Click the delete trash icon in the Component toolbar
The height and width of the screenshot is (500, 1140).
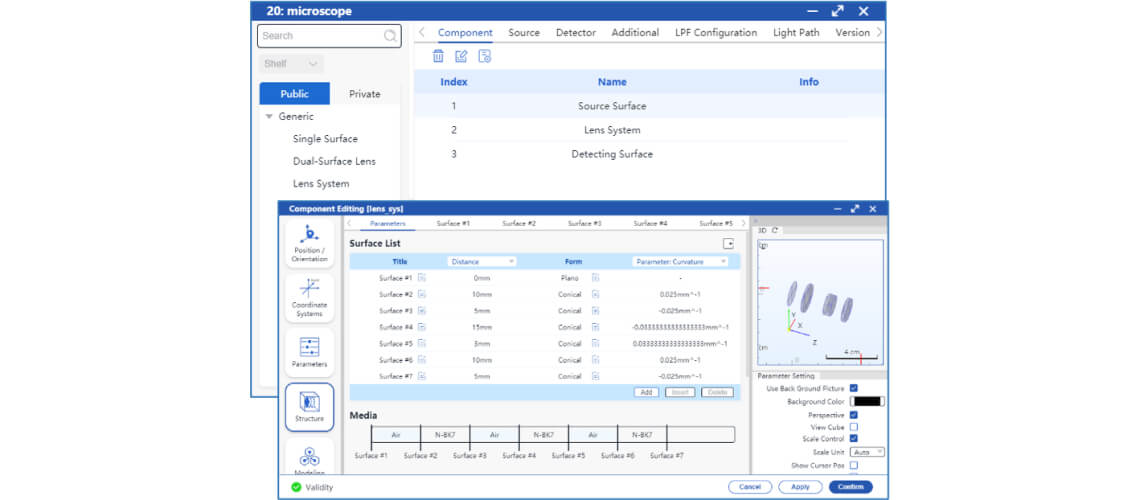[x=438, y=57]
